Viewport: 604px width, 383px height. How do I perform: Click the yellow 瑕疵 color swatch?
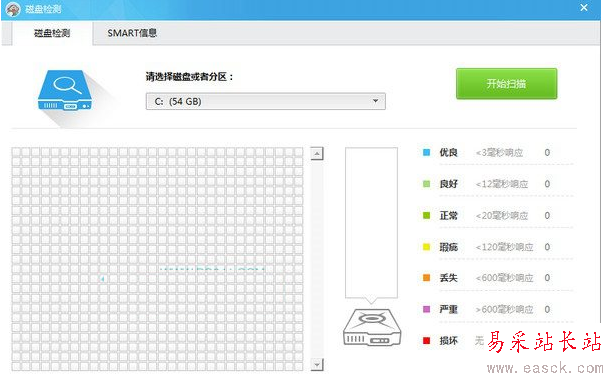(x=426, y=247)
